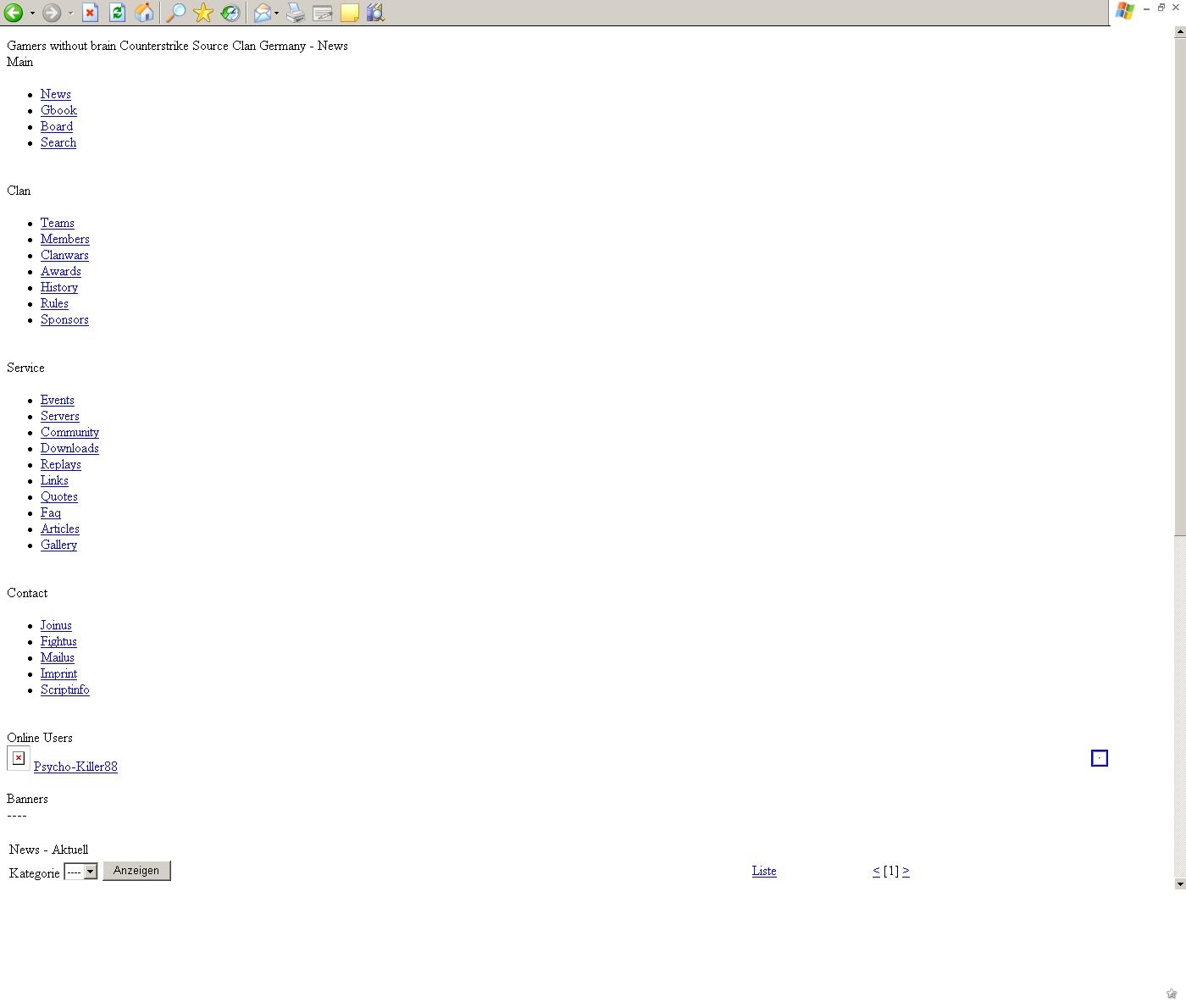Go to the browser Home page

point(144,13)
